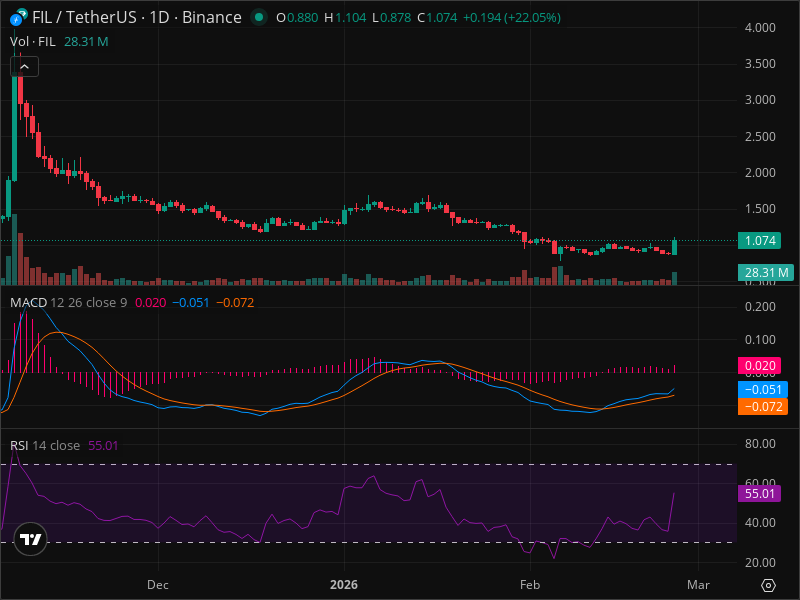Click the Mar label on the time axis

pos(698,585)
